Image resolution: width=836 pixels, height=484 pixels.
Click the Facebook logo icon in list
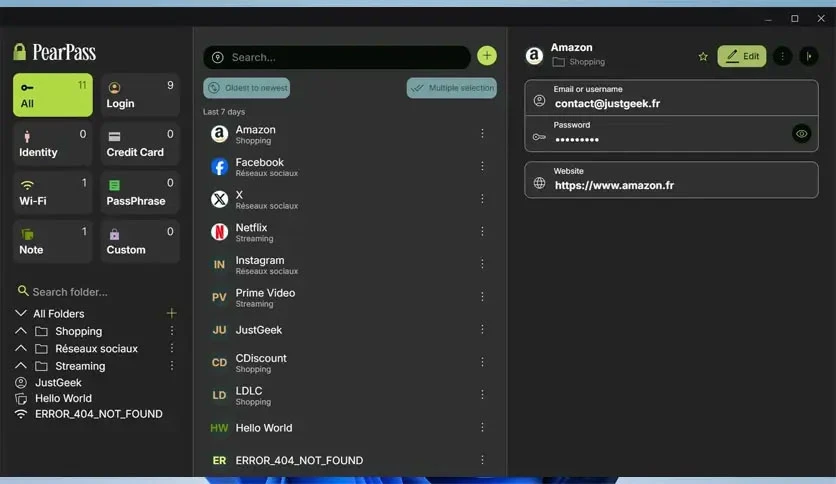pyautogui.click(x=219, y=167)
